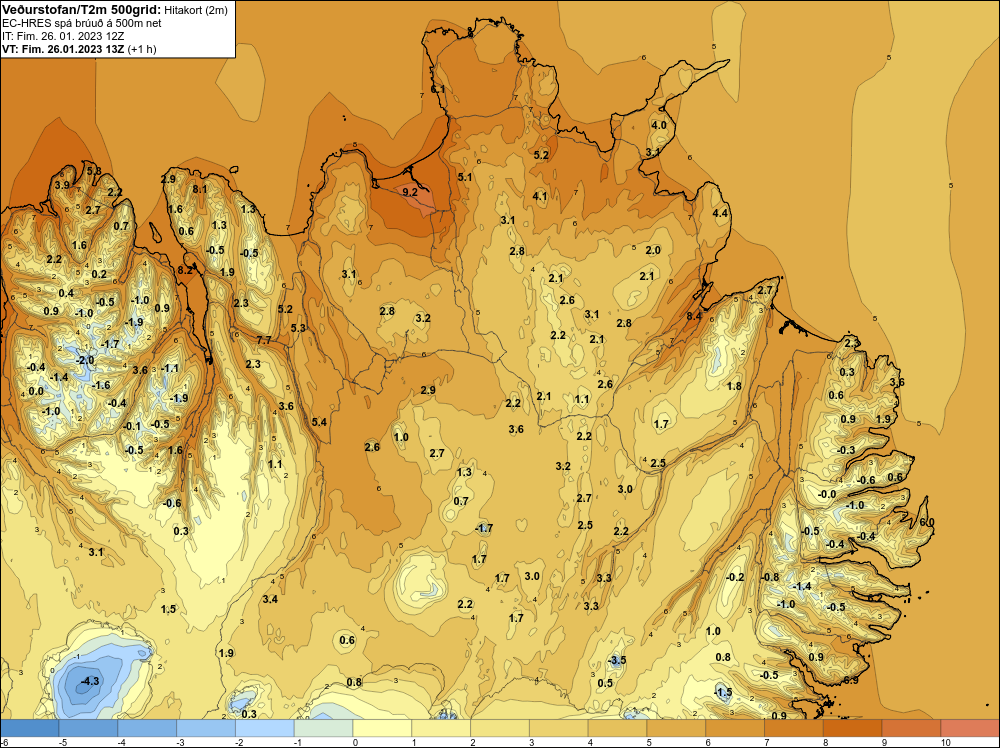This screenshot has width=1000, height=748.
Task: Select the 8.1 temperature value
Action: pos(200,189)
